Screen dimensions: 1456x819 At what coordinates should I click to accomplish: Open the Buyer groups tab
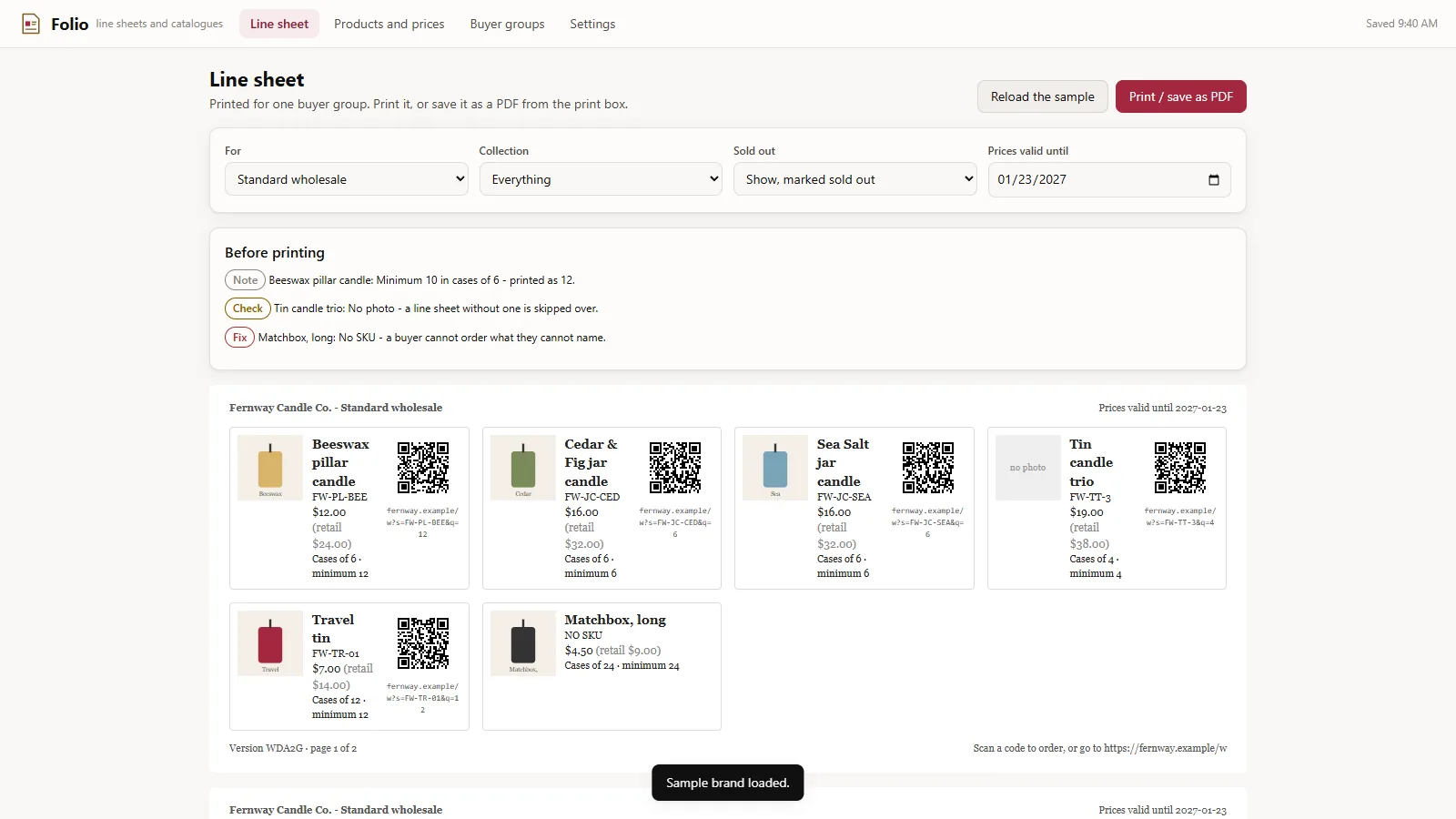click(x=507, y=24)
